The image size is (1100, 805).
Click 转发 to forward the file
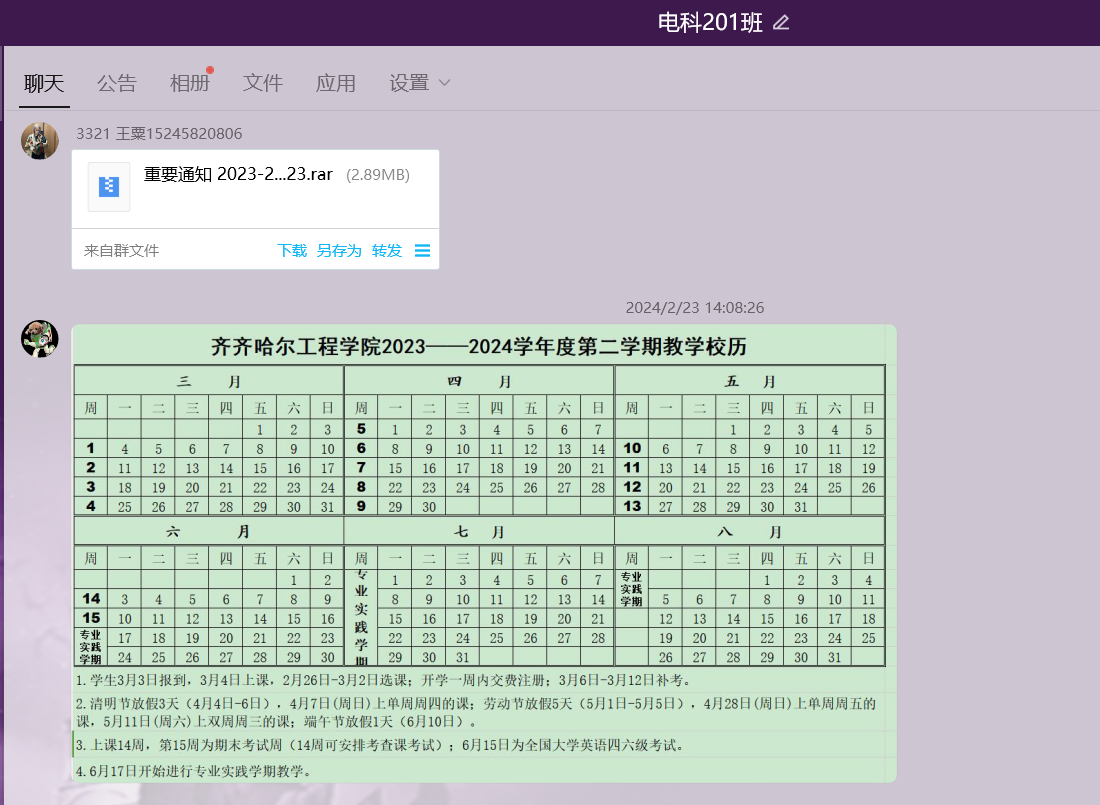tap(387, 251)
